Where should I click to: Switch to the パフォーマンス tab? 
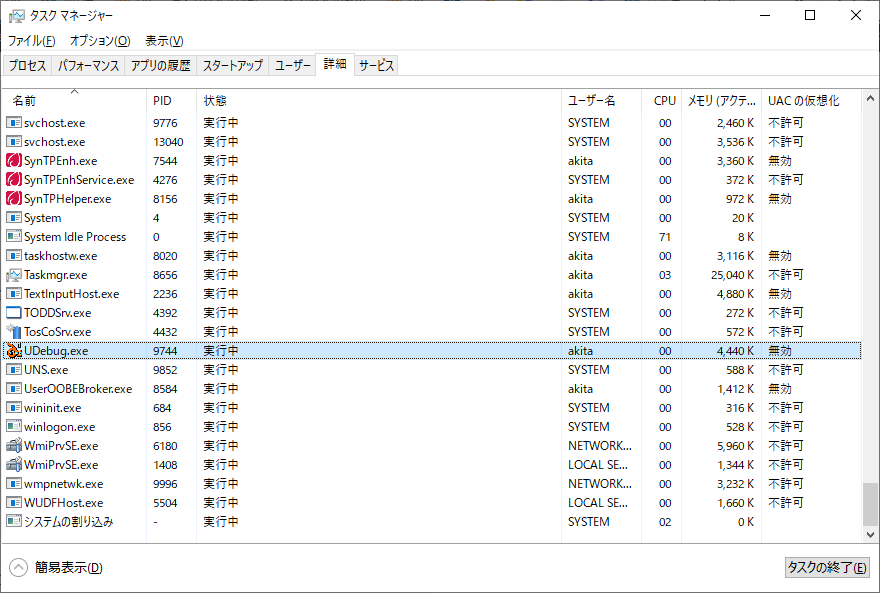click(88, 66)
